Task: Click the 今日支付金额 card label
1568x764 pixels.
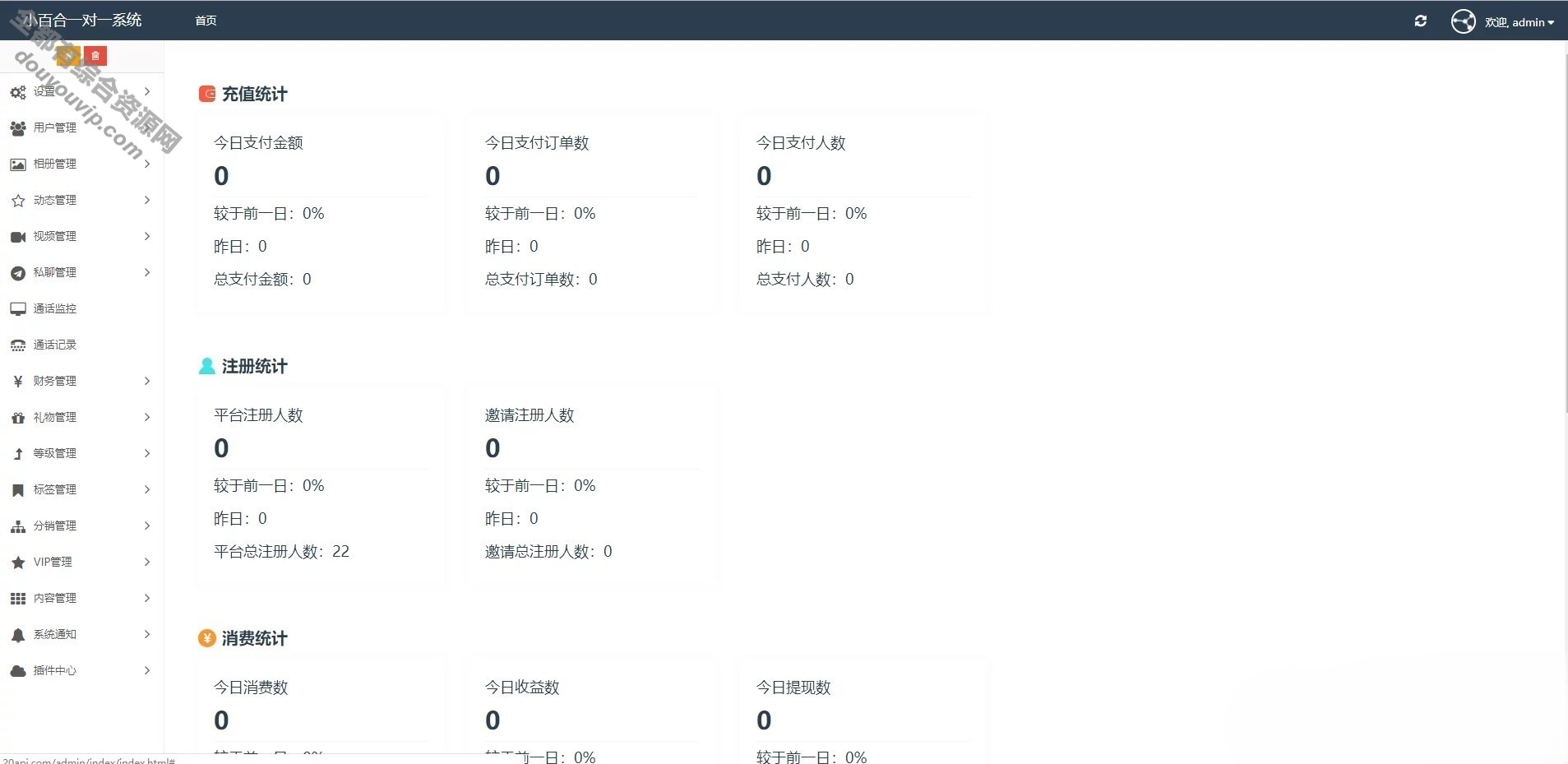Action: coord(258,143)
